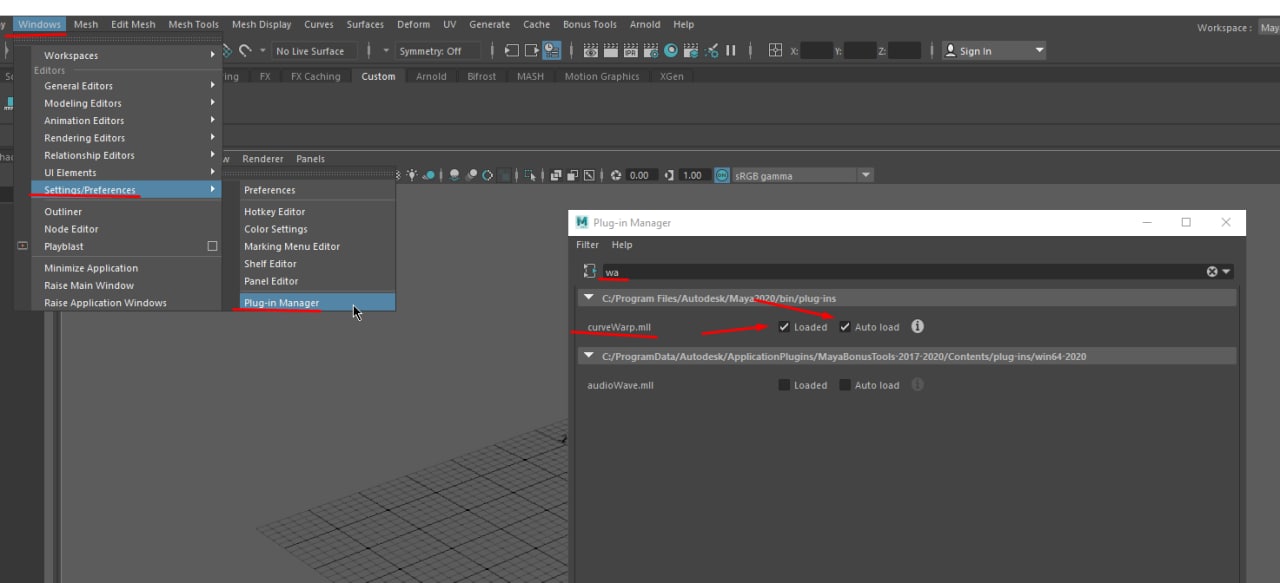
Task: Toggle the X-Ray Active Components icon
Action: tap(573, 175)
